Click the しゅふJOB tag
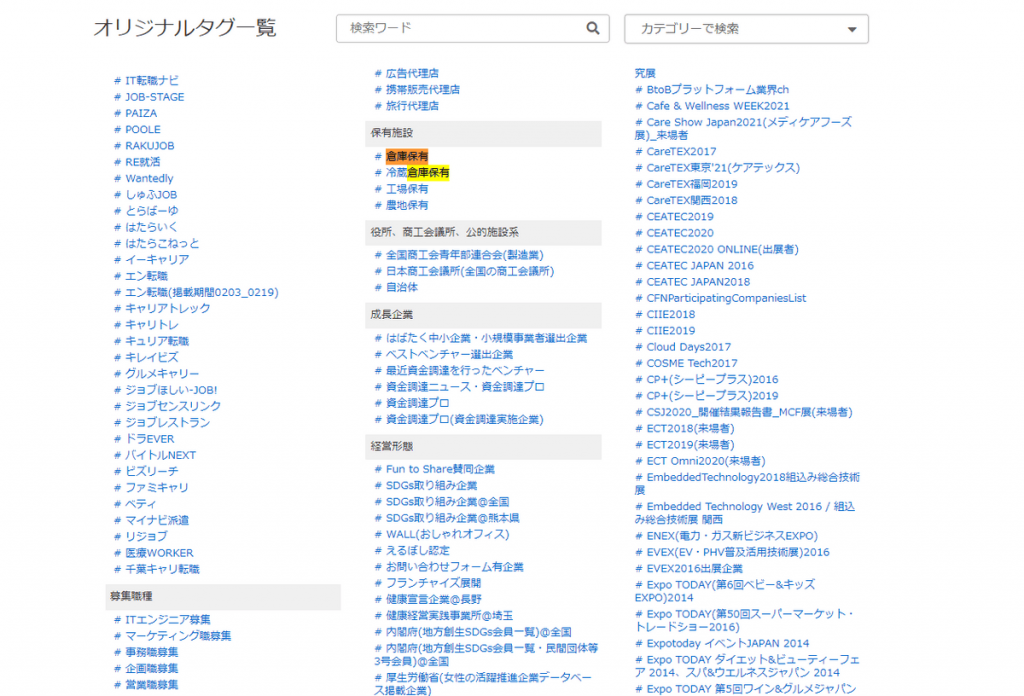The image size is (1024, 696). tap(151, 195)
